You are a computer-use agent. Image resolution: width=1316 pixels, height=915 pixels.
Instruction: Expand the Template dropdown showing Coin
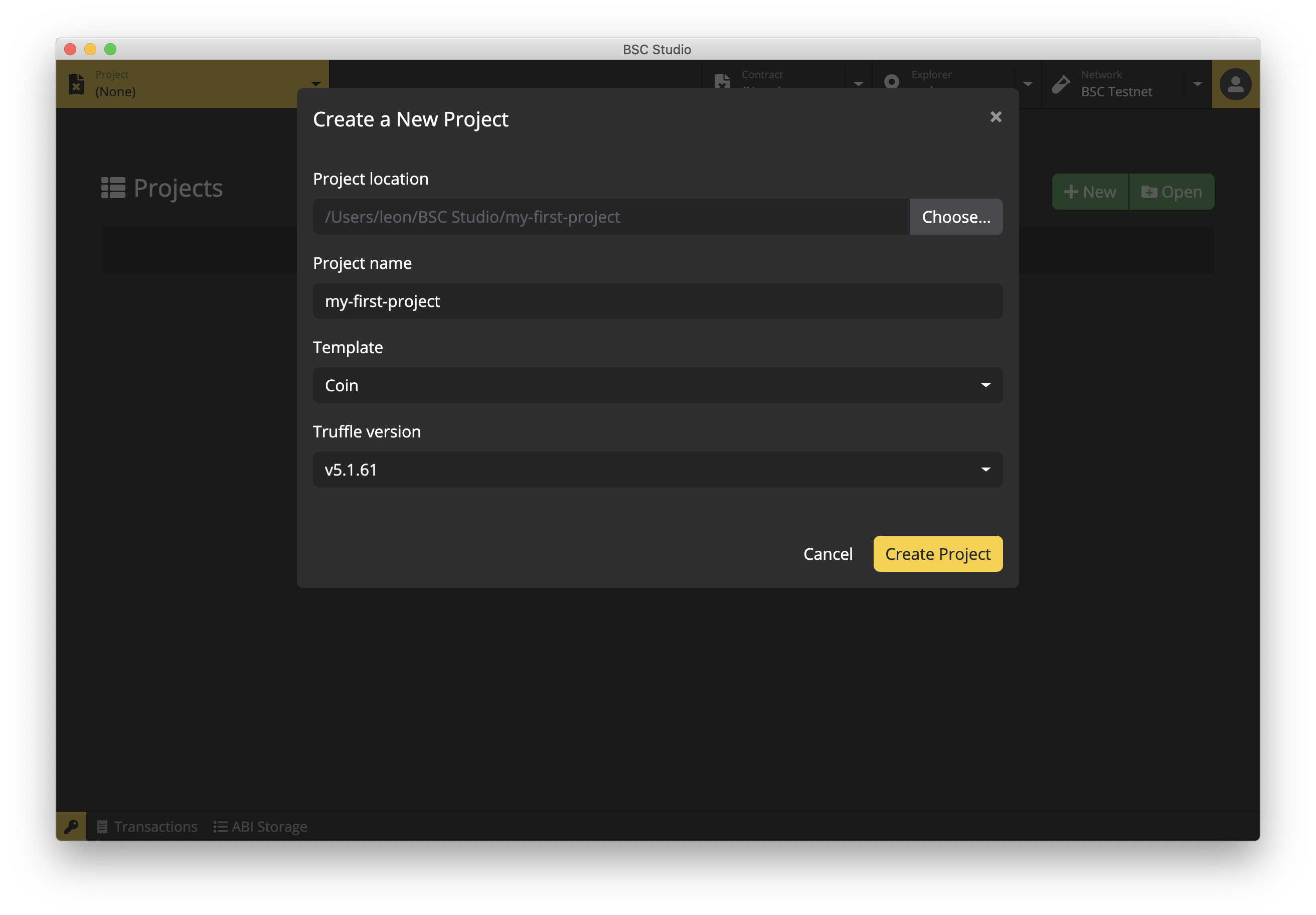point(657,385)
